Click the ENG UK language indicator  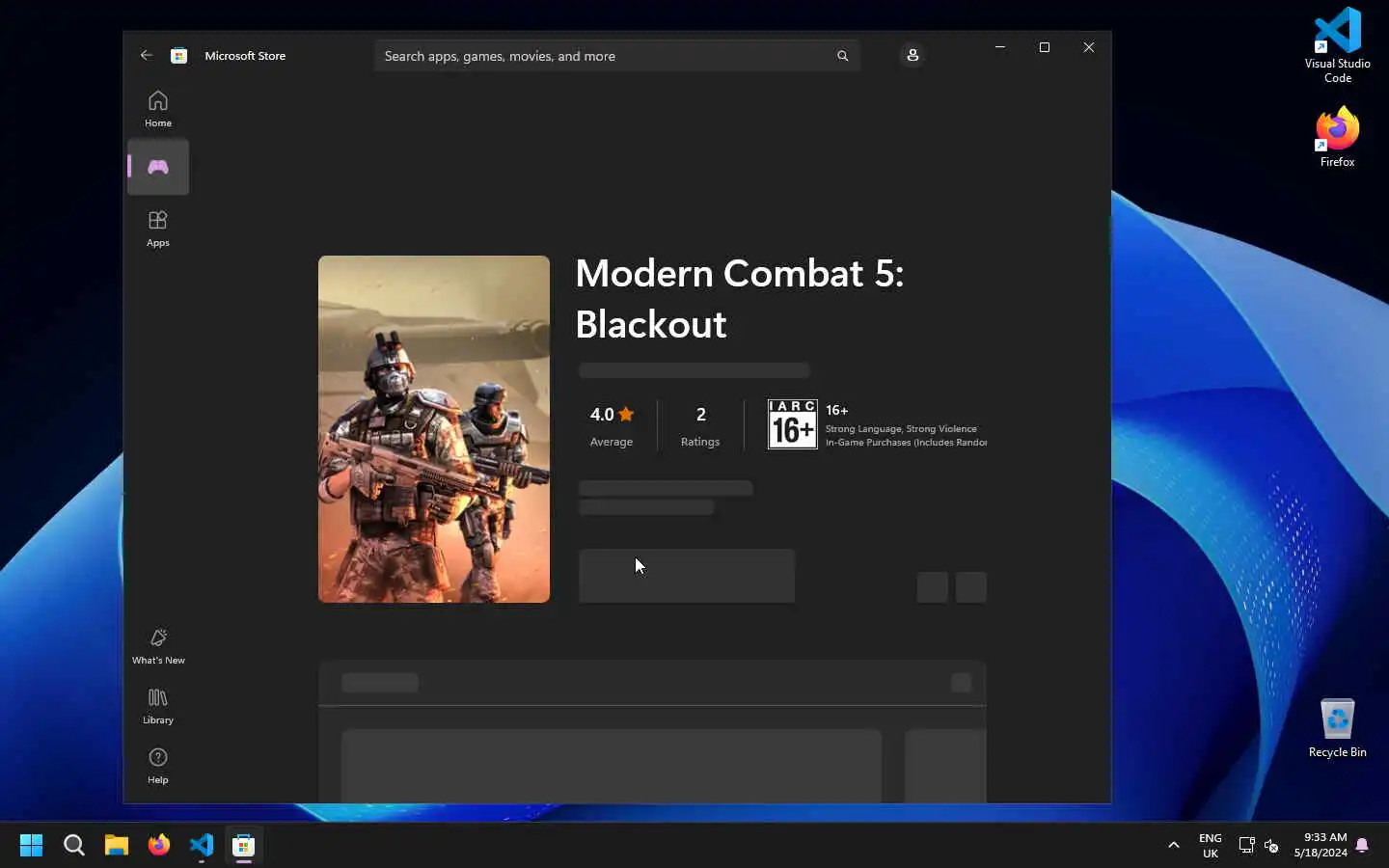point(1211,845)
